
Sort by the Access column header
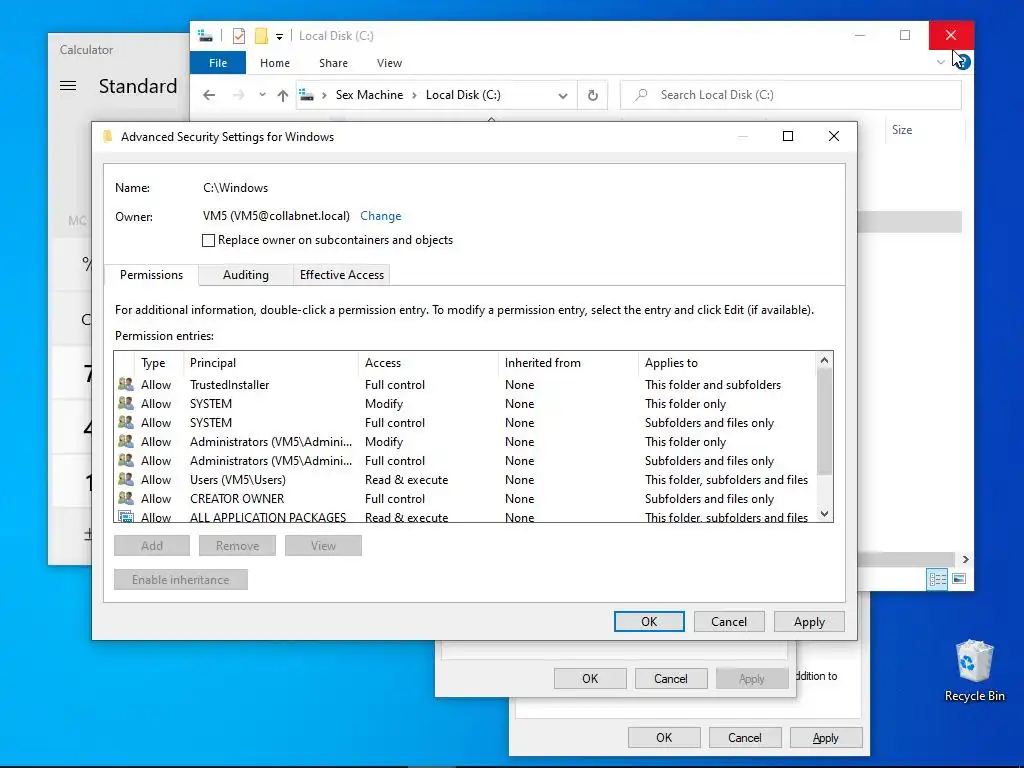click(x=428, y=363)
